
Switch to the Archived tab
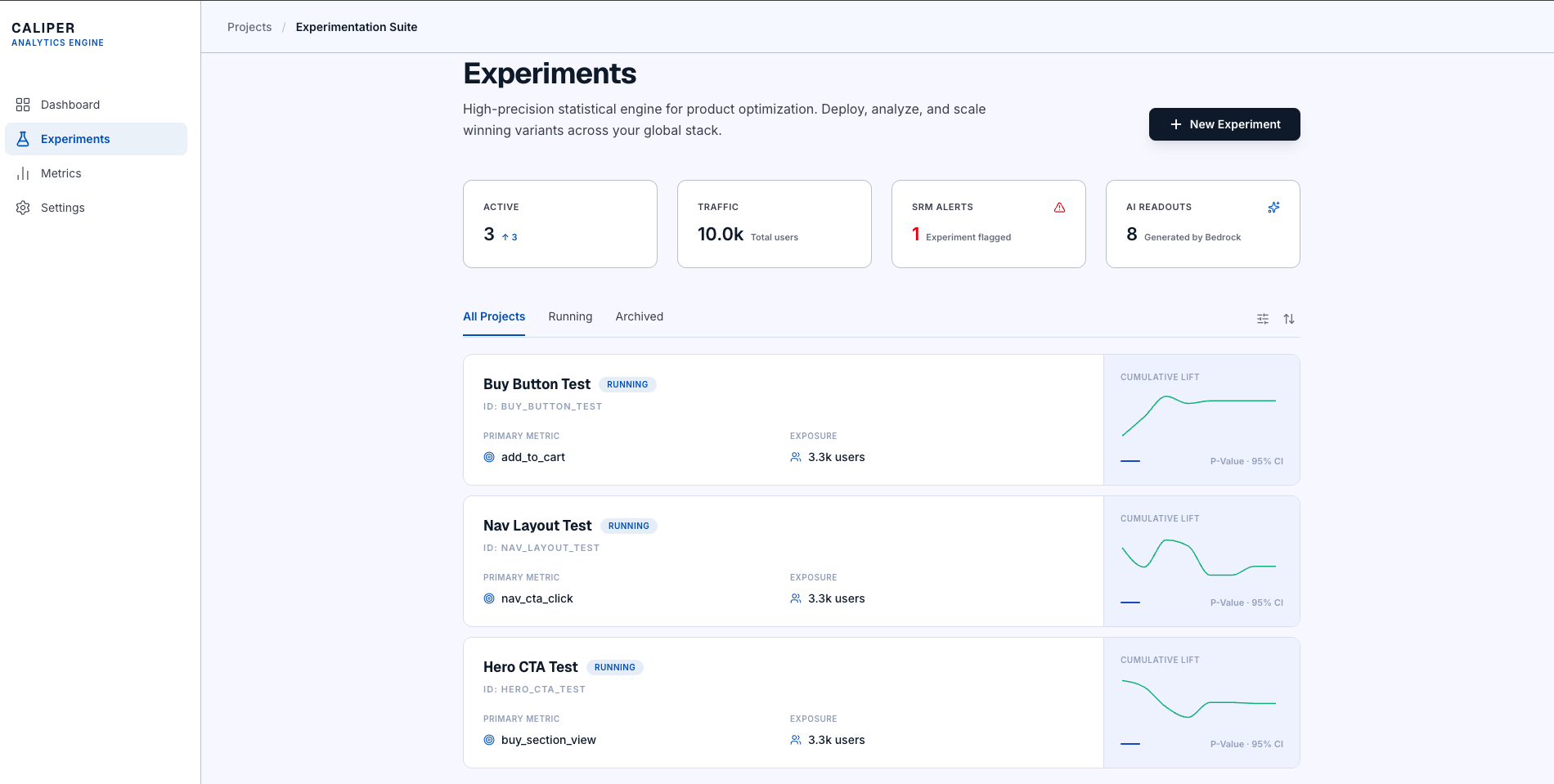click(x=640, y=316)
